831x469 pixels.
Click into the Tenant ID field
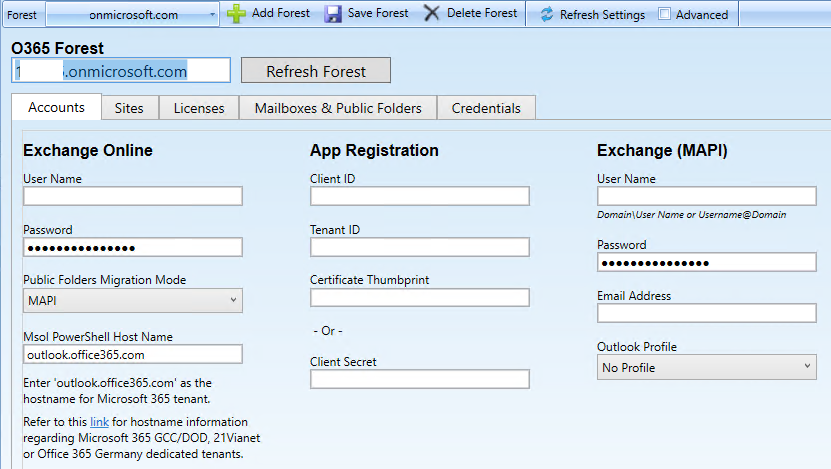(419, 247)
